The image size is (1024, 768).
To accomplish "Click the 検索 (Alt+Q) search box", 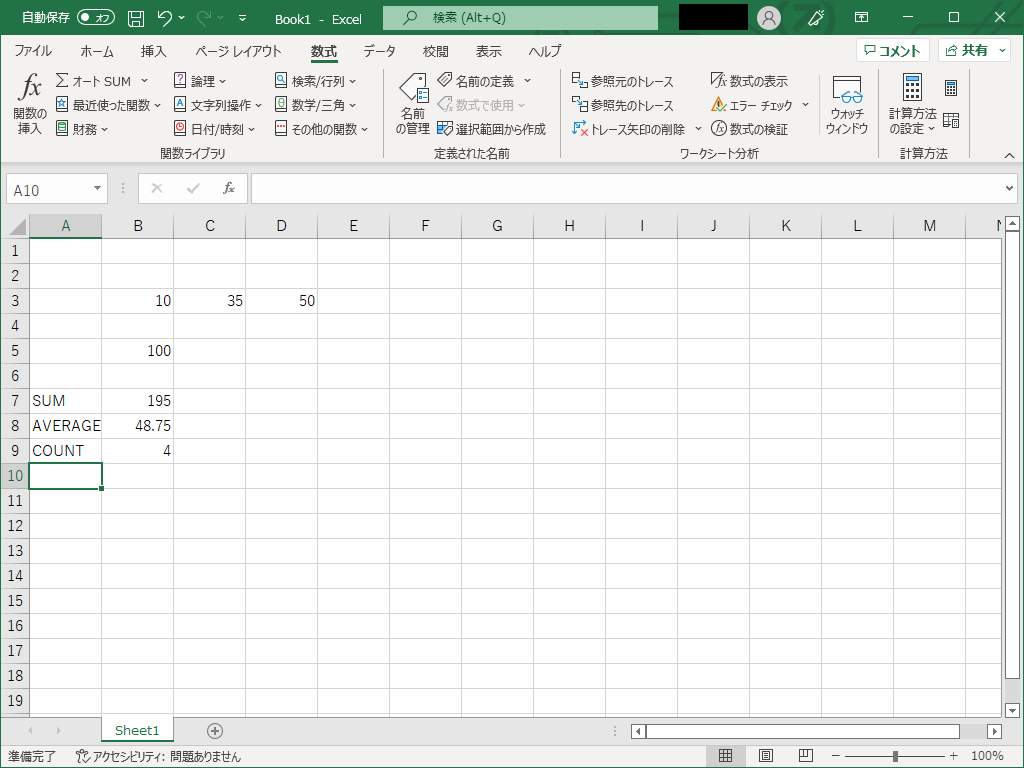I will point(520,18).
